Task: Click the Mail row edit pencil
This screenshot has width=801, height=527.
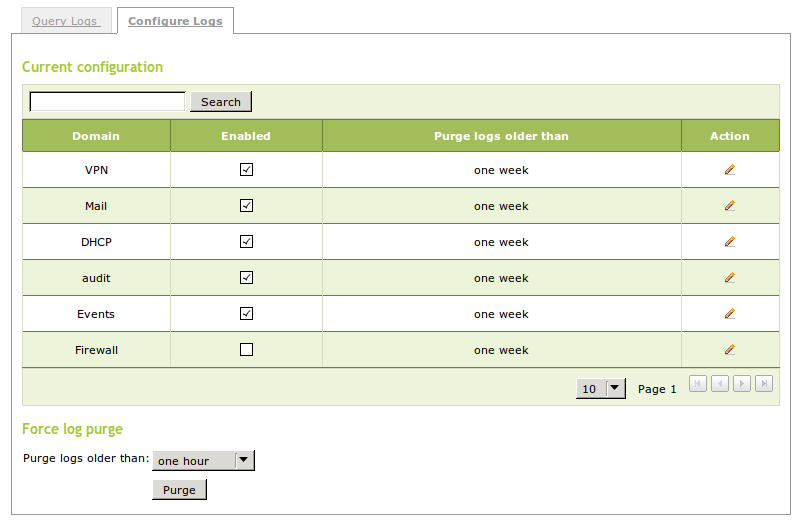Action: 730,206
